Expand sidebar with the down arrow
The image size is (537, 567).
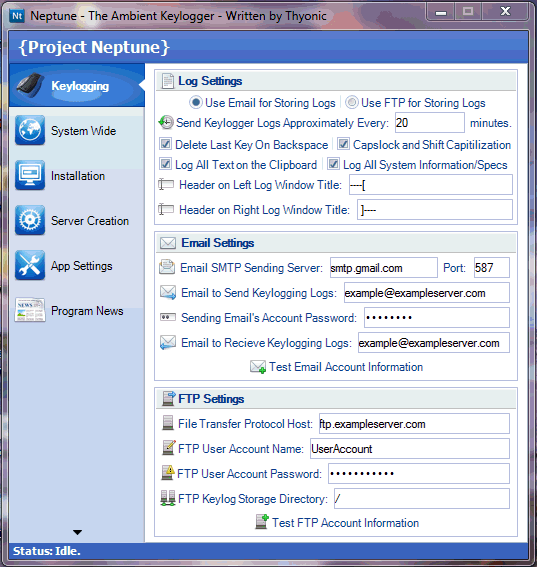[x=77, y=532]
